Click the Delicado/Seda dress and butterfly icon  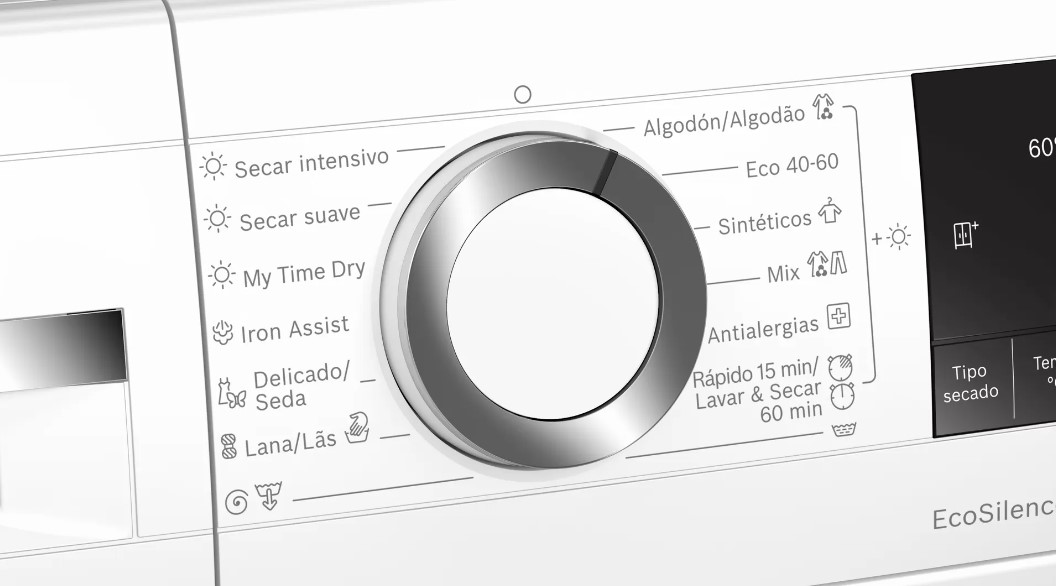pyautogui.click(x=231, y=393)
